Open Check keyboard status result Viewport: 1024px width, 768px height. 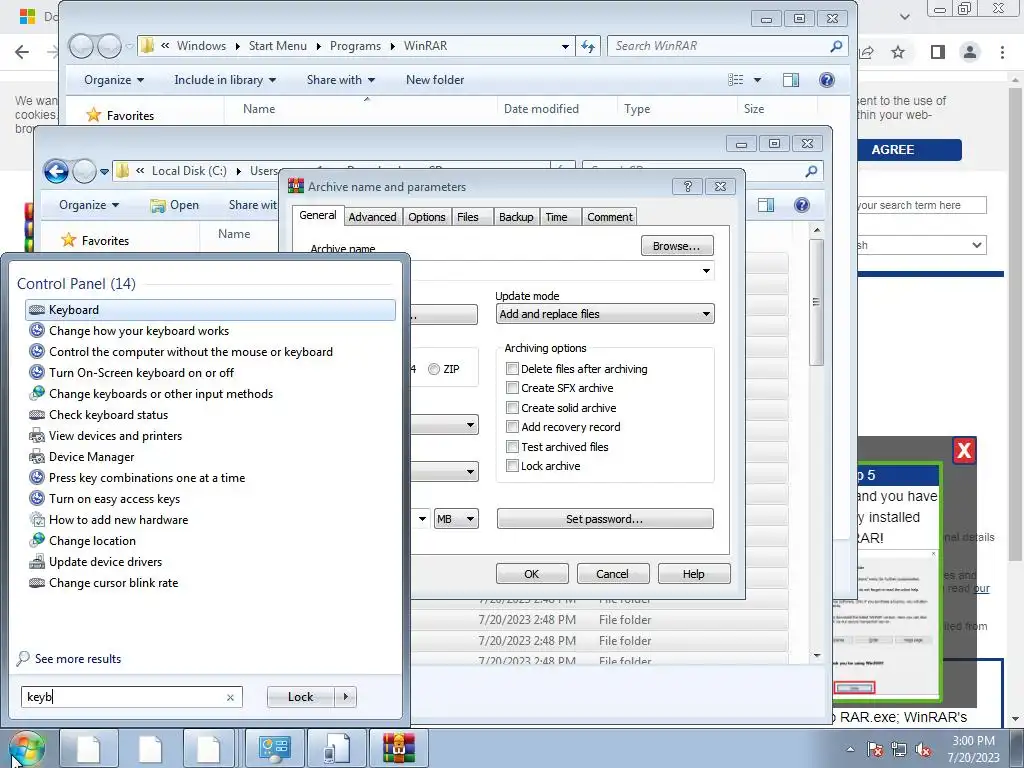108,415
